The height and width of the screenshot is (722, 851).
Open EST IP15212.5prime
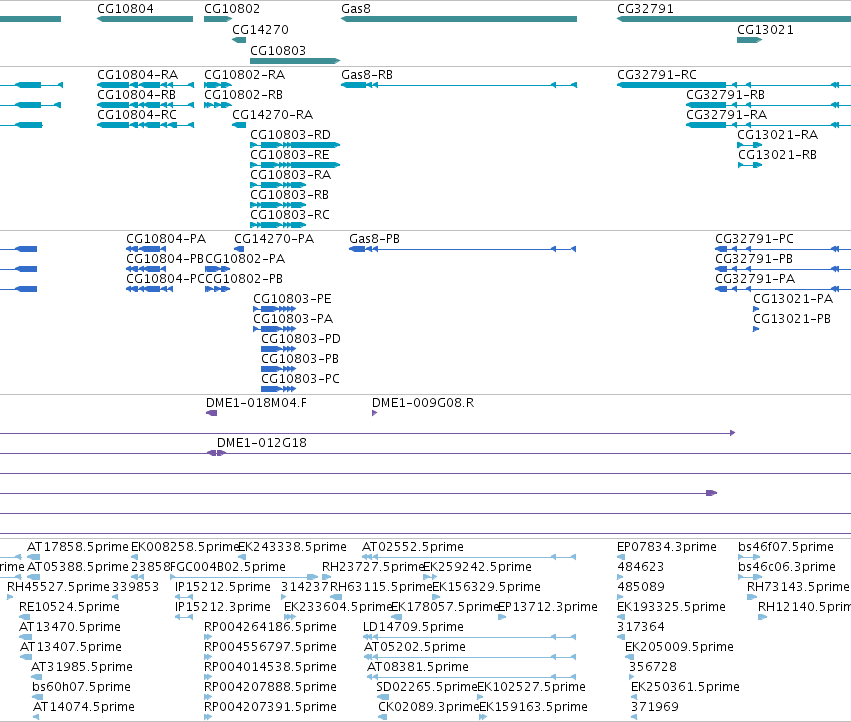(x=184, y=597)
